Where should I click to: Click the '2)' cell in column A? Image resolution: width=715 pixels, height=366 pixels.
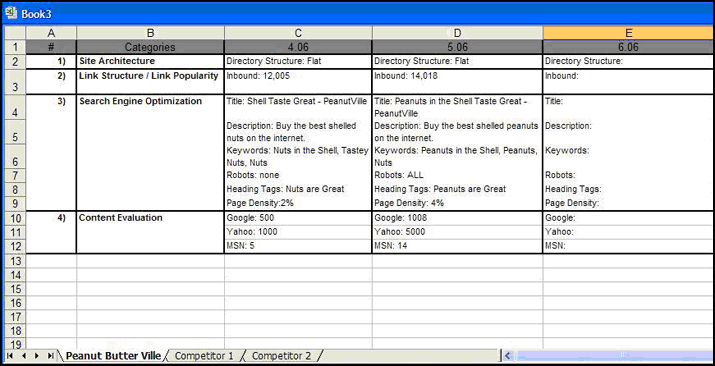point(51,82)
